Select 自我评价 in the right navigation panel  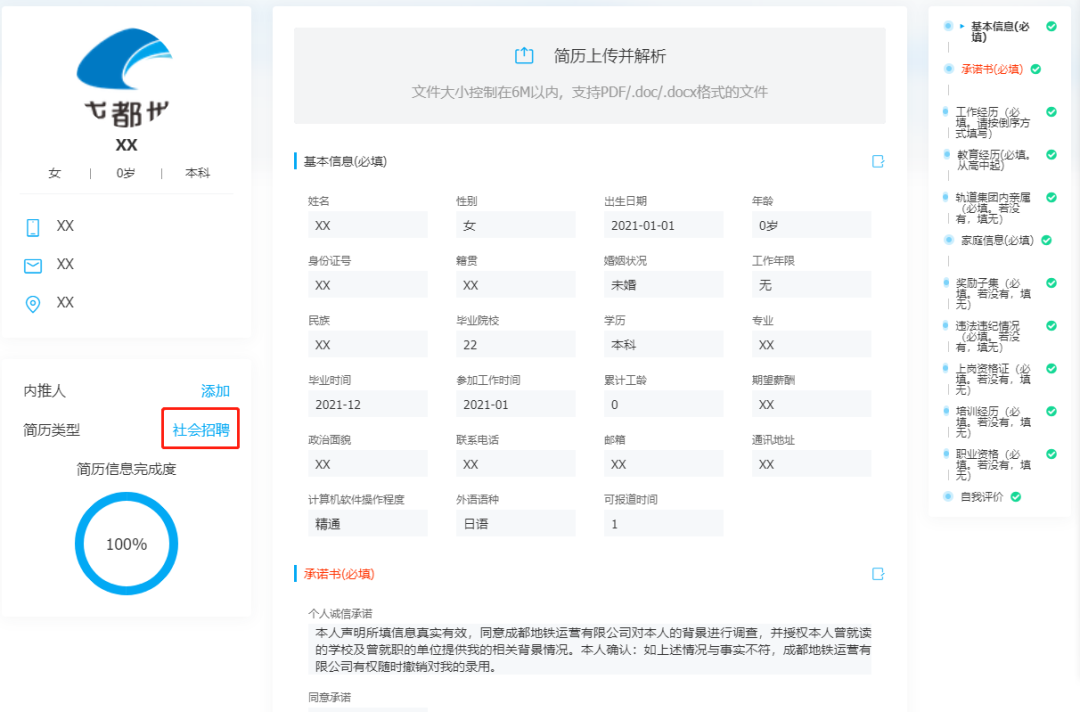(x=984, y=496)
